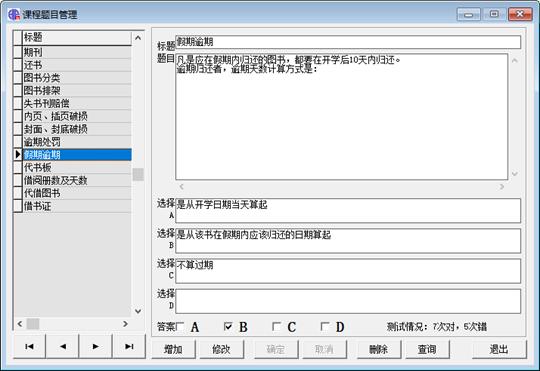
Task: Click the 增加 button
Action: [x=173, y=349]
